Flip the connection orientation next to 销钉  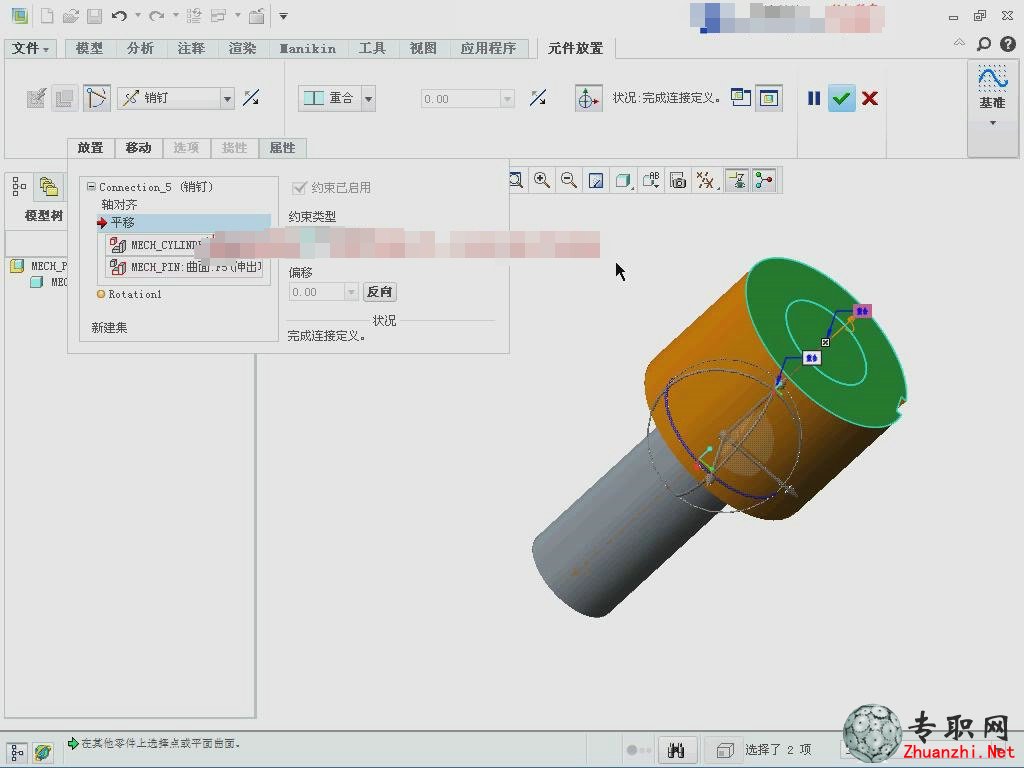(251, 98)
